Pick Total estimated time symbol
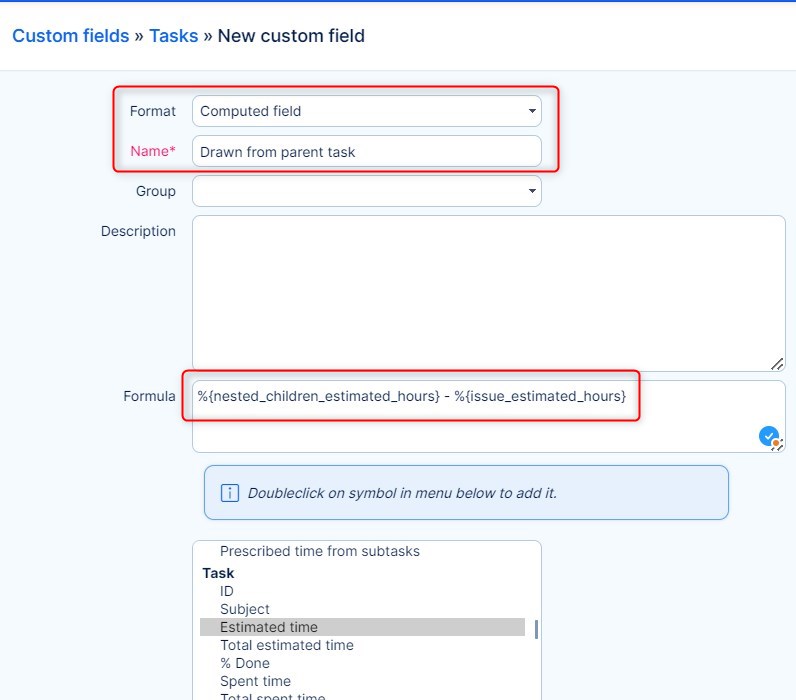This screenshot has width=796, height=700. [x=286, y=645]
